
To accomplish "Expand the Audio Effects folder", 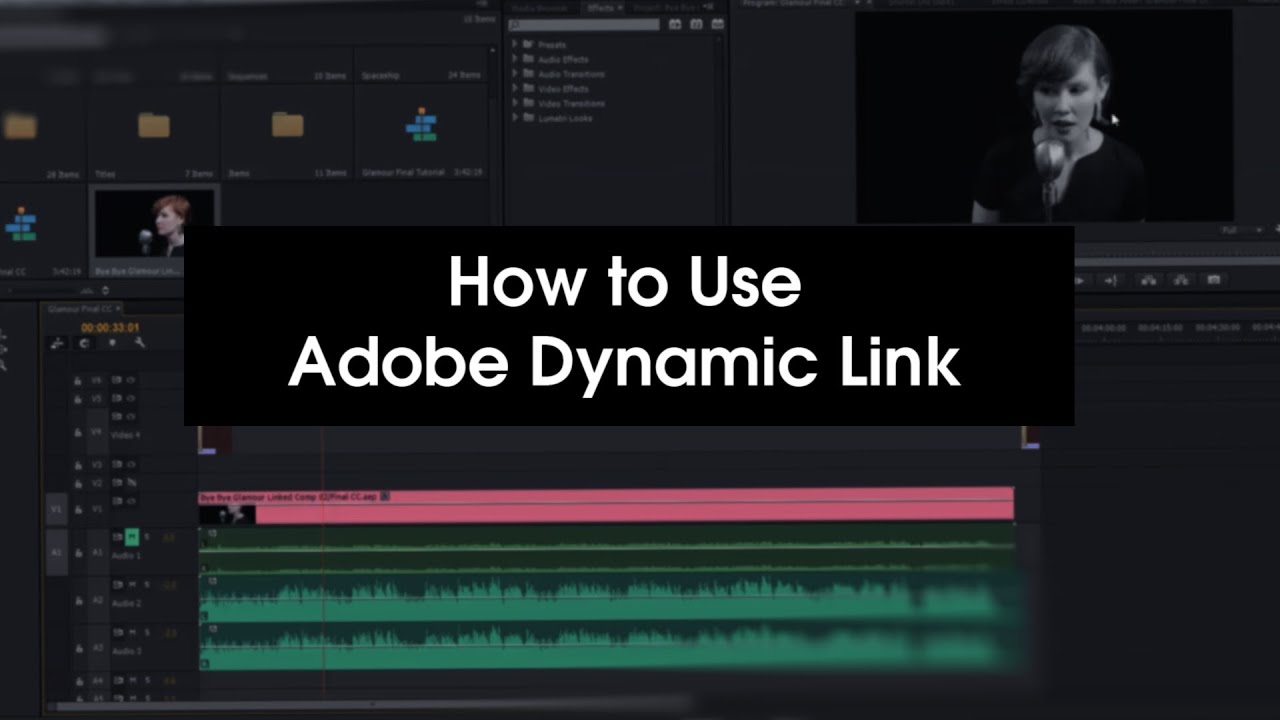I will [x=514, y=59].
